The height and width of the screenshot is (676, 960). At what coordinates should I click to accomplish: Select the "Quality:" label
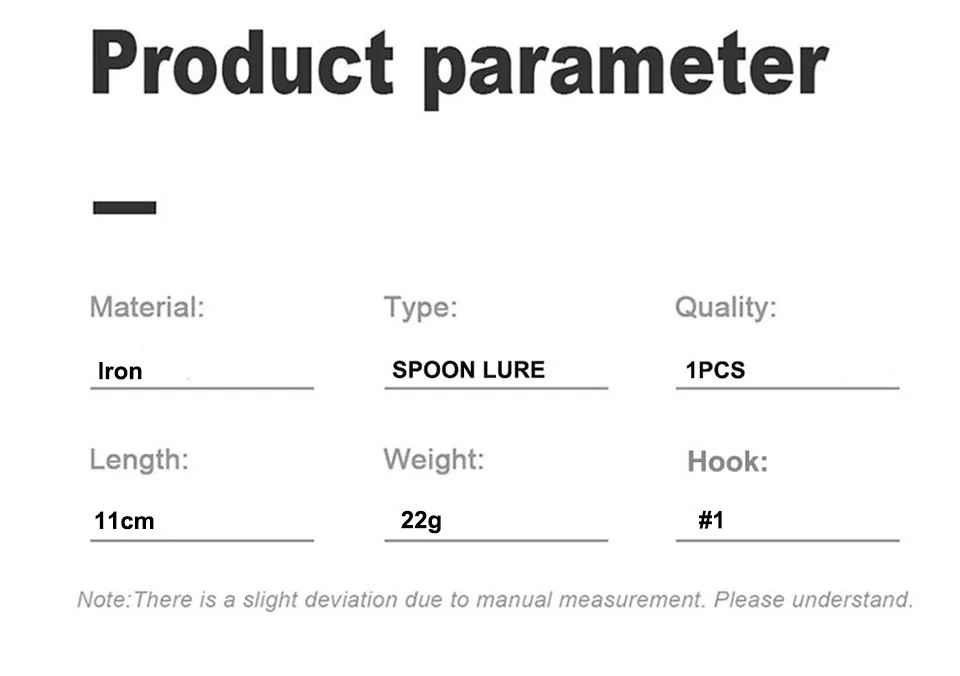[x=725, y=307]
